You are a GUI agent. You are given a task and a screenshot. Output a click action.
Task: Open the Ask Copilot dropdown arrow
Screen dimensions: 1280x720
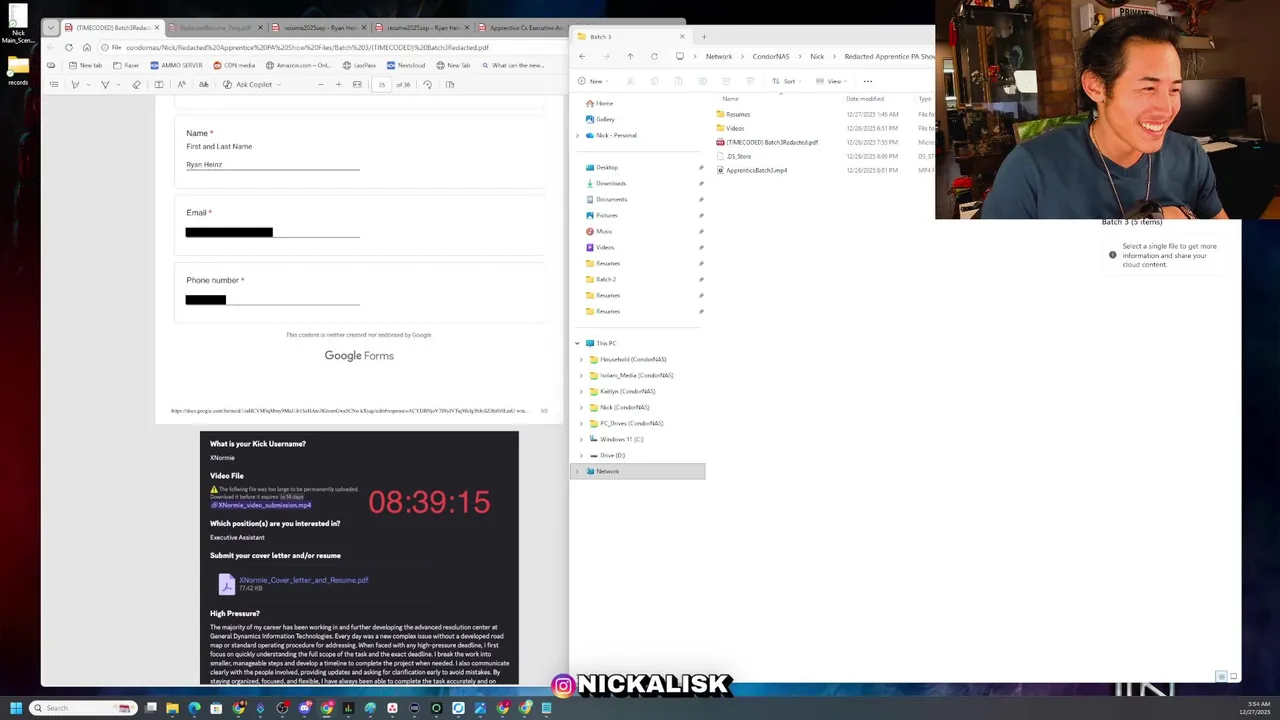(280, 84)
